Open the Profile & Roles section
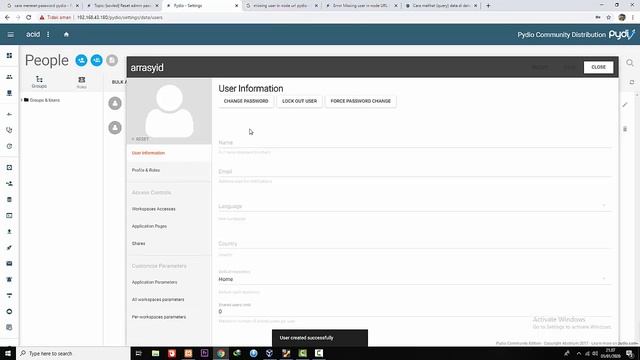The height and width of the screenshot is (360, 640). coord(169,170)
